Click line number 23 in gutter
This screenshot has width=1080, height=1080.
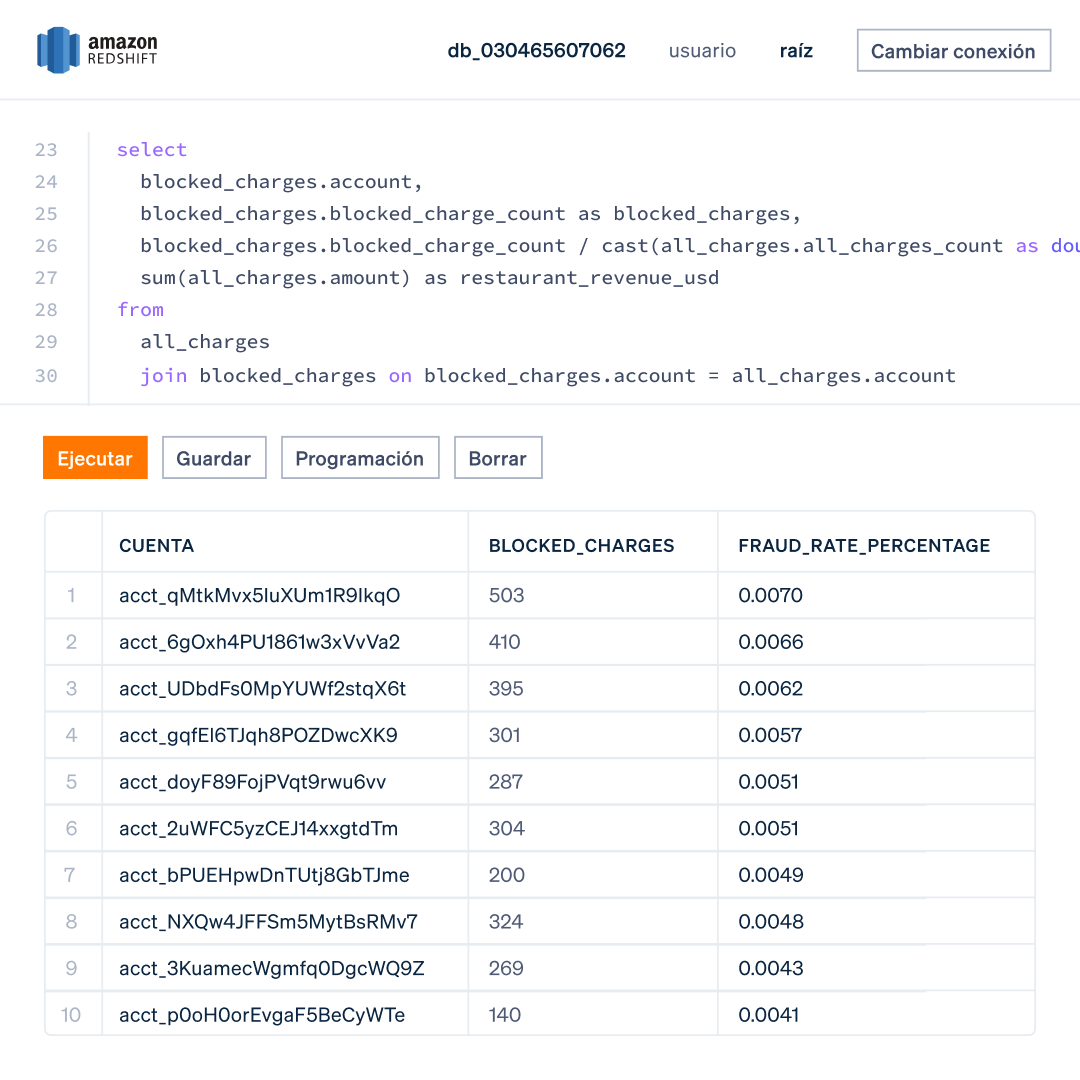(46, 149)
